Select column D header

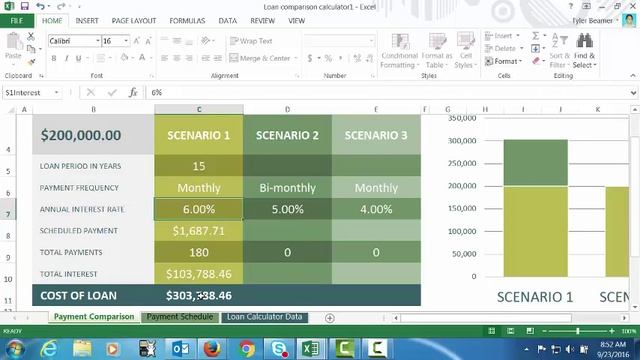tap(287, 109)
